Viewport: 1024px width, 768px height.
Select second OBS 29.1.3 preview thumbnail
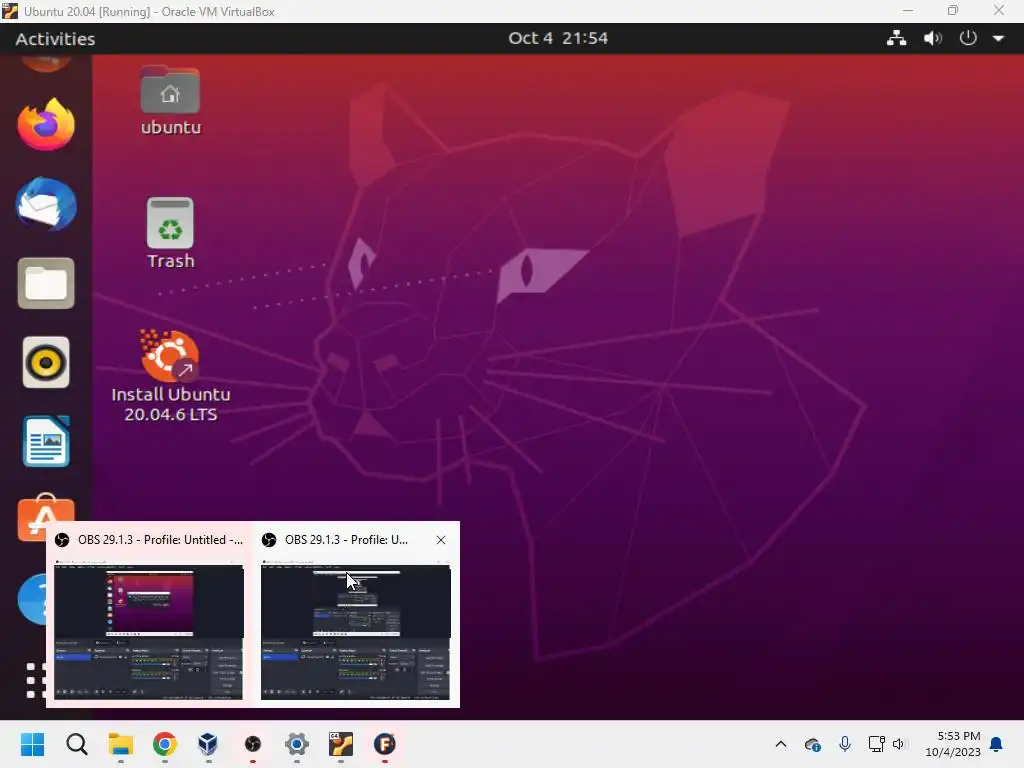click(356, 632)
